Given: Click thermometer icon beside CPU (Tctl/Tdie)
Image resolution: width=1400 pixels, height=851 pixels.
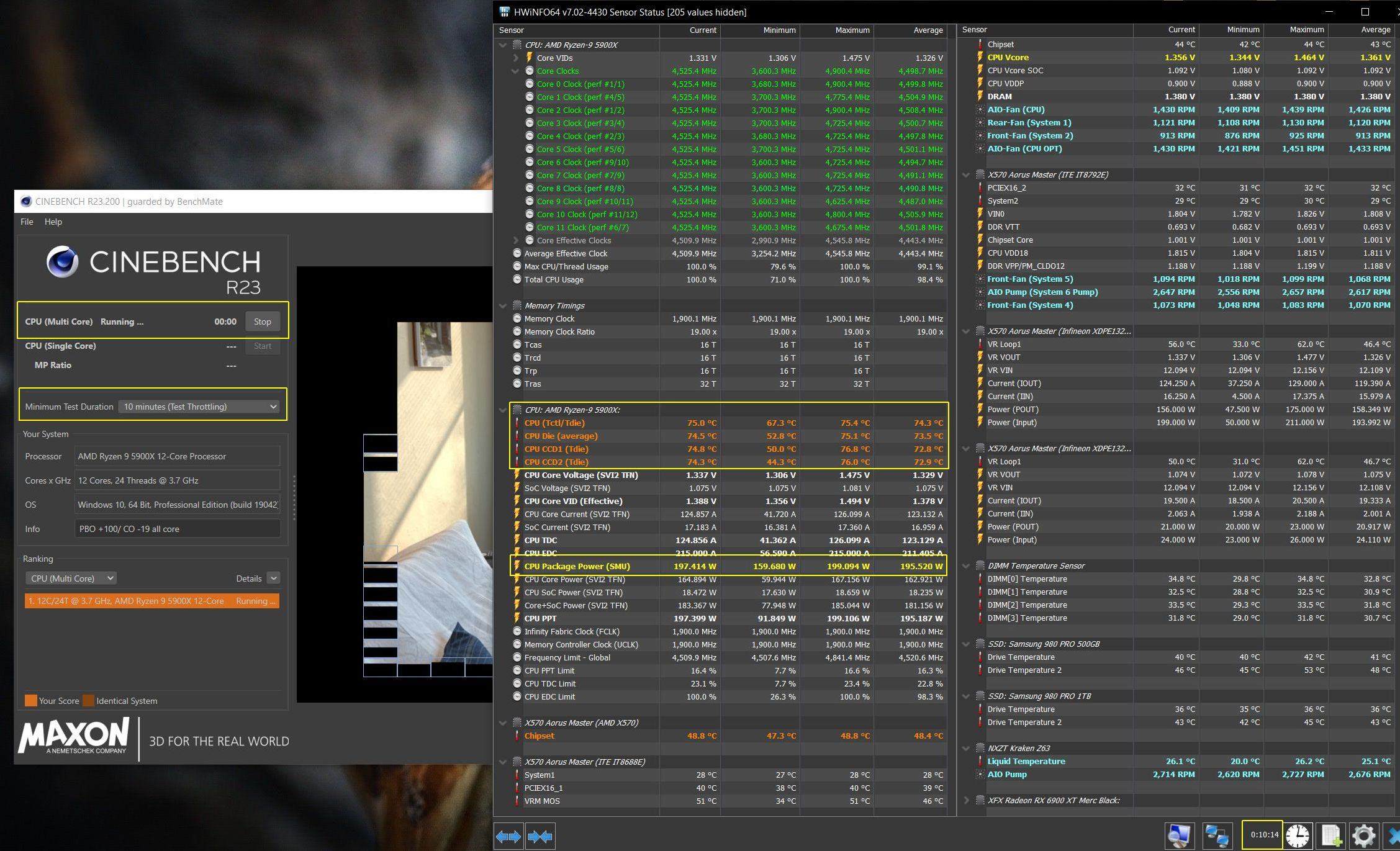Looking at the screenshot, I should (517, 423).
